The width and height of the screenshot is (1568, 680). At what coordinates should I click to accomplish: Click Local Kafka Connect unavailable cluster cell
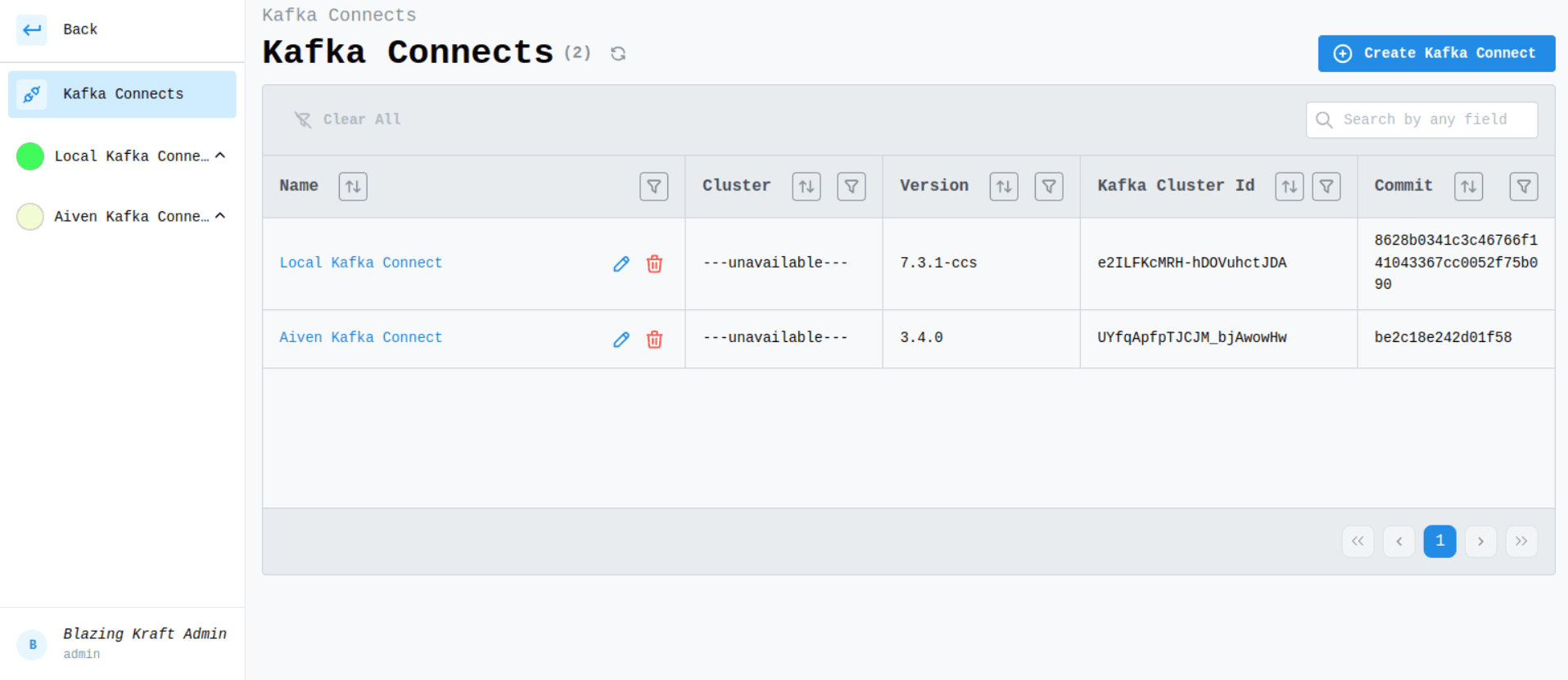[775, 263]
